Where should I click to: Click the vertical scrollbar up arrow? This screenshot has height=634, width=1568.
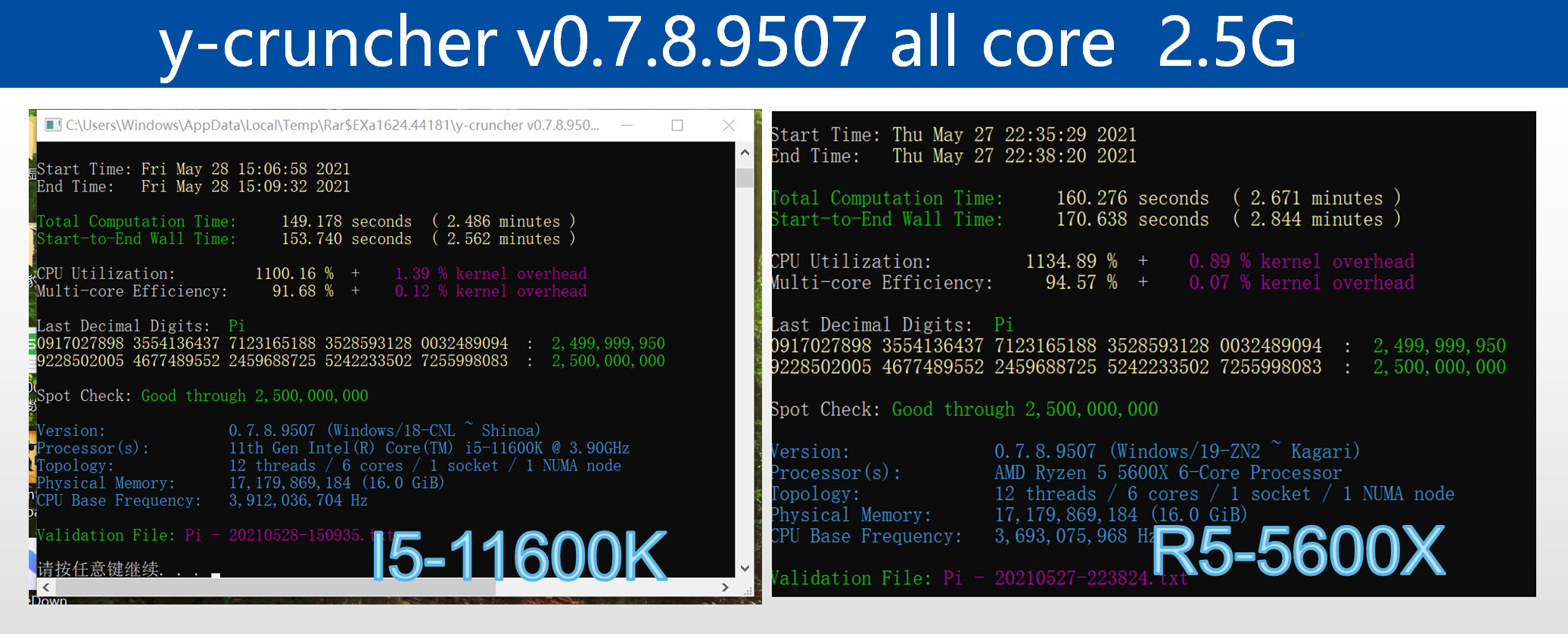[745, 152]
